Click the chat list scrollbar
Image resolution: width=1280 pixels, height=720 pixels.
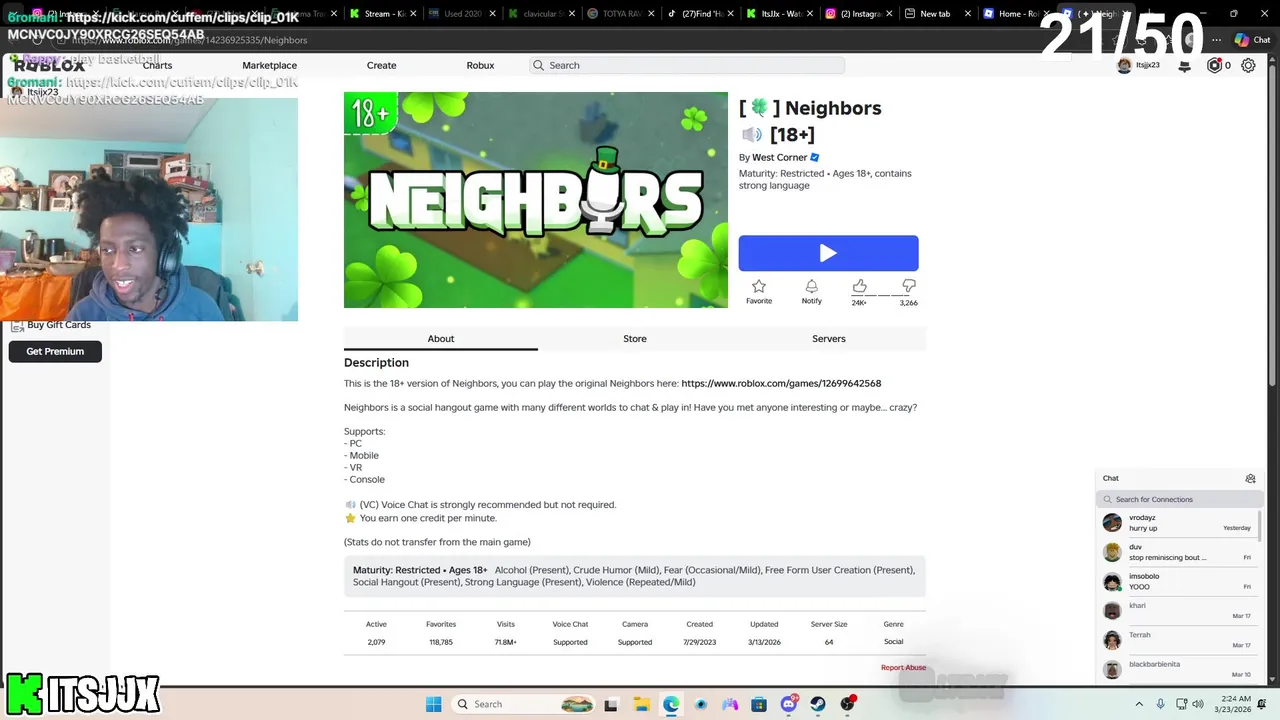tap(1259, 525)
